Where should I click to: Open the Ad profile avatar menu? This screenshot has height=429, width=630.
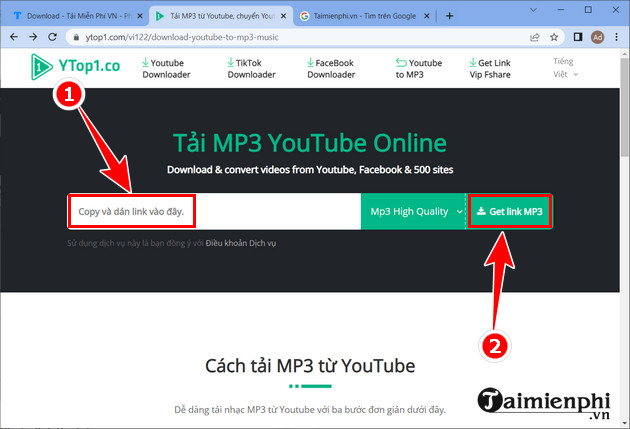pos(597,37)
